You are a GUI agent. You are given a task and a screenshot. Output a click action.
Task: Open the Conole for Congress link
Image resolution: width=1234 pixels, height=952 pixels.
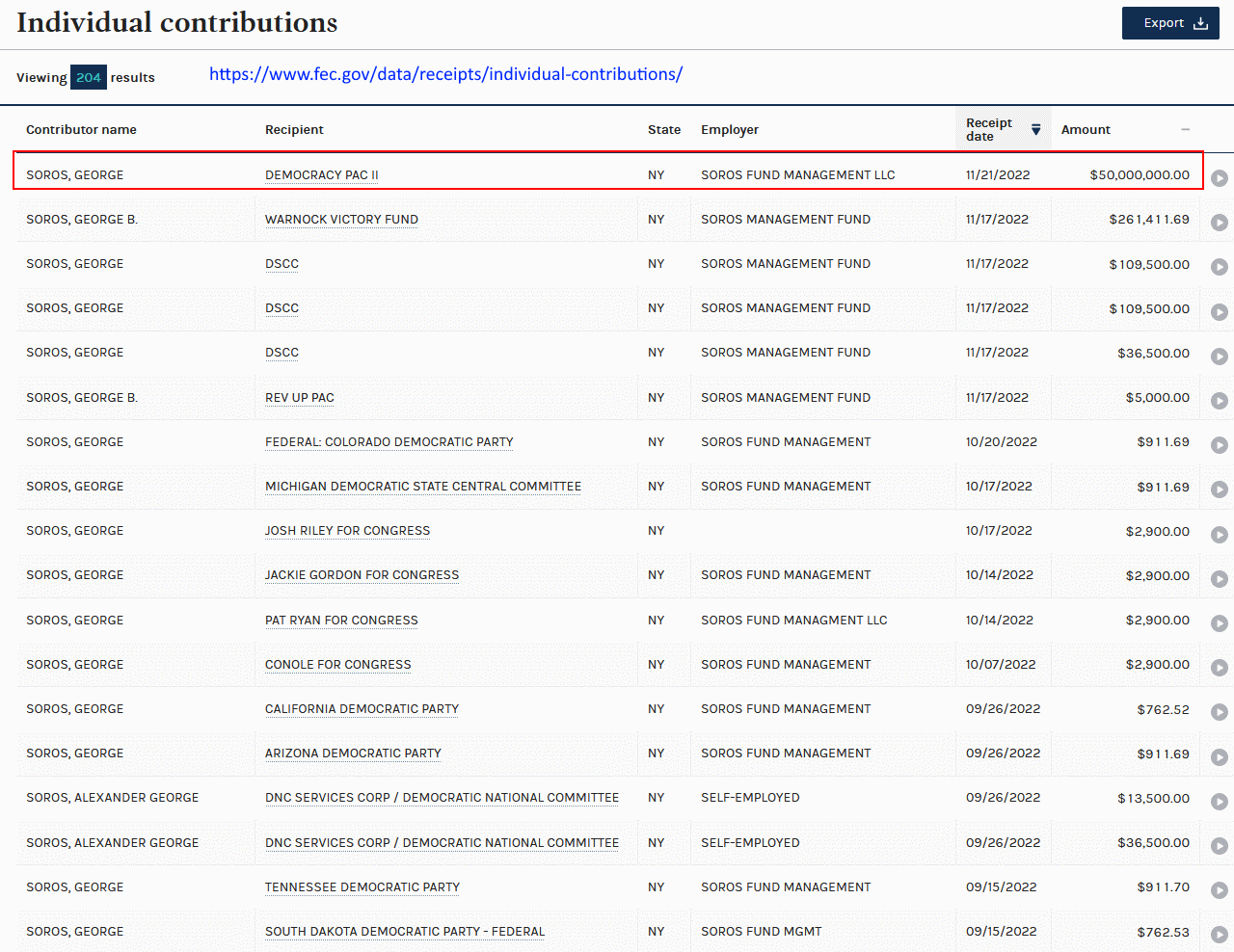pyautogui.click(x=337, y=665)
